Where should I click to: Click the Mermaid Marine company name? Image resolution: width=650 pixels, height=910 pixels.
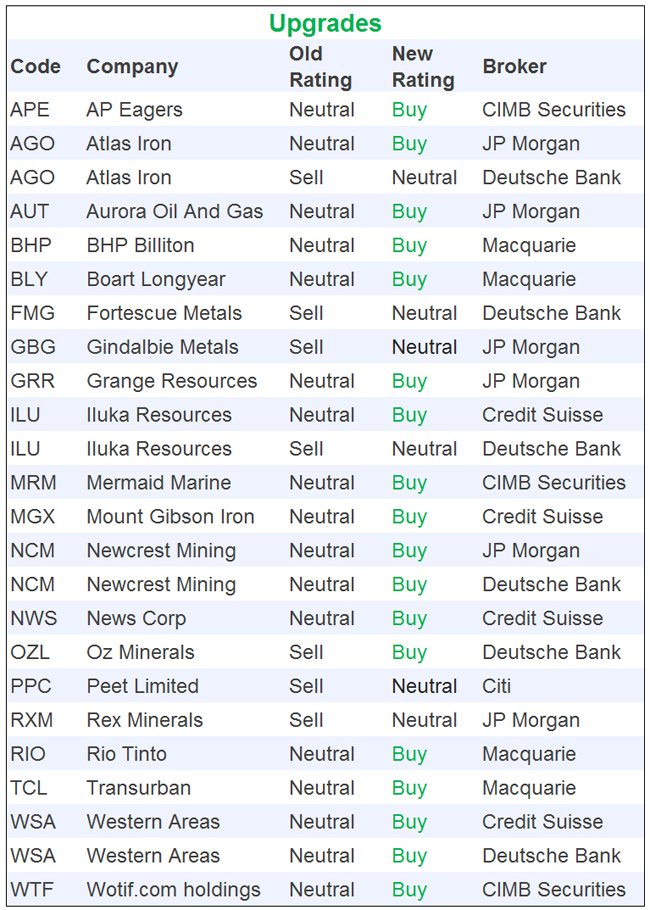click(x=158, y=483)
